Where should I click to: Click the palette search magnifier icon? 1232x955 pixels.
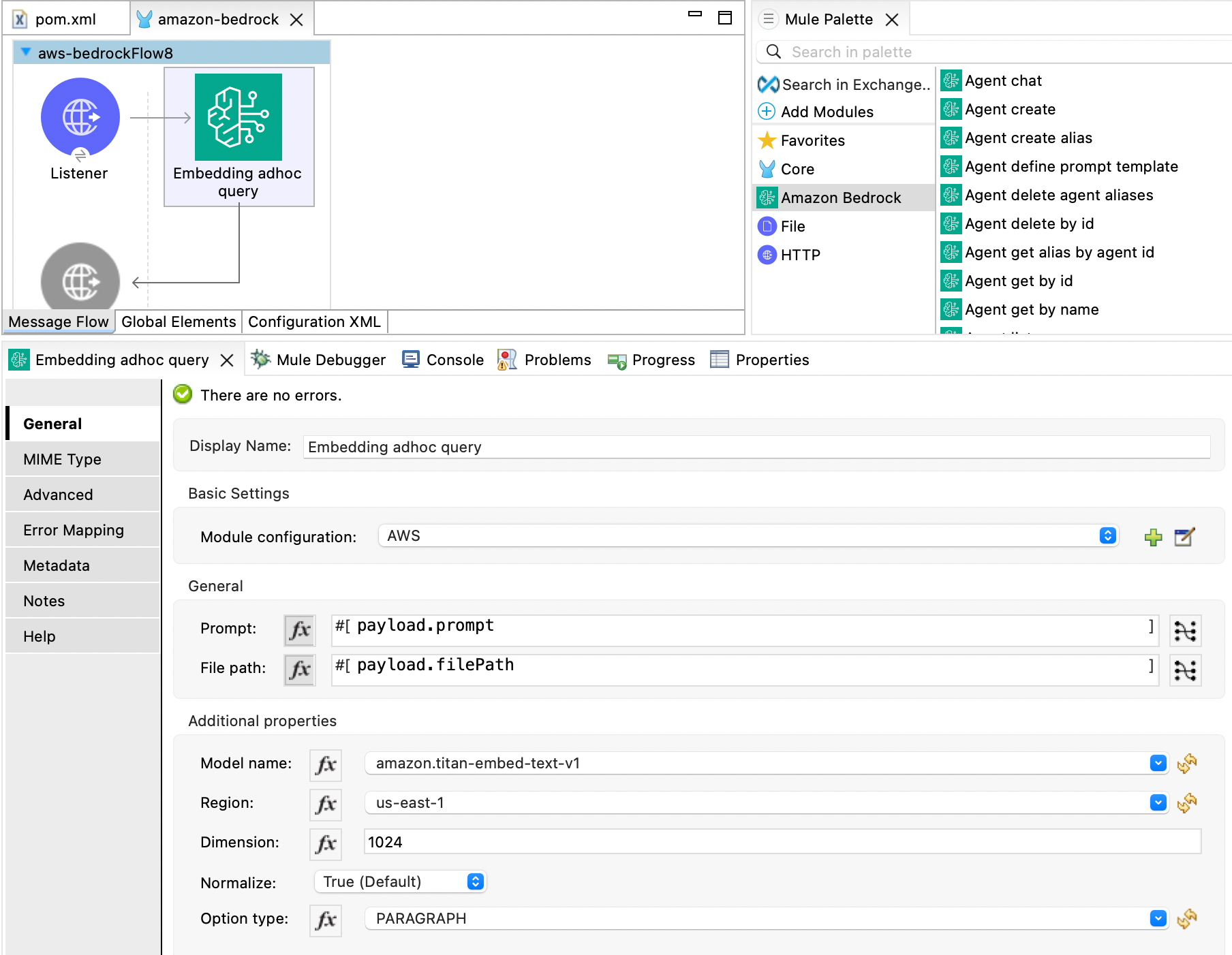pyautogui.click(x=773, y=52)
